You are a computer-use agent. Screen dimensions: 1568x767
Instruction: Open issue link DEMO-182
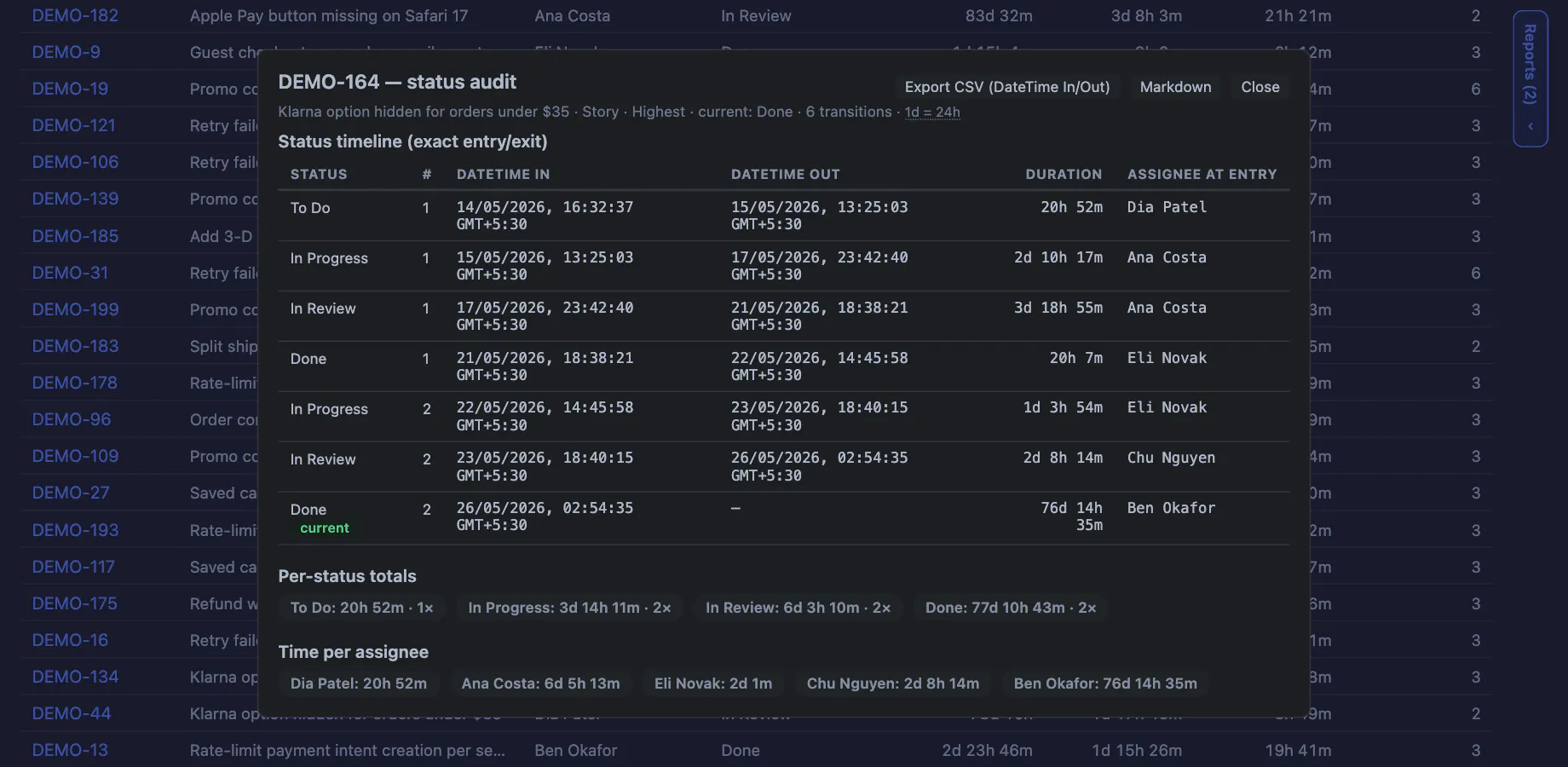tap(75, 15)
